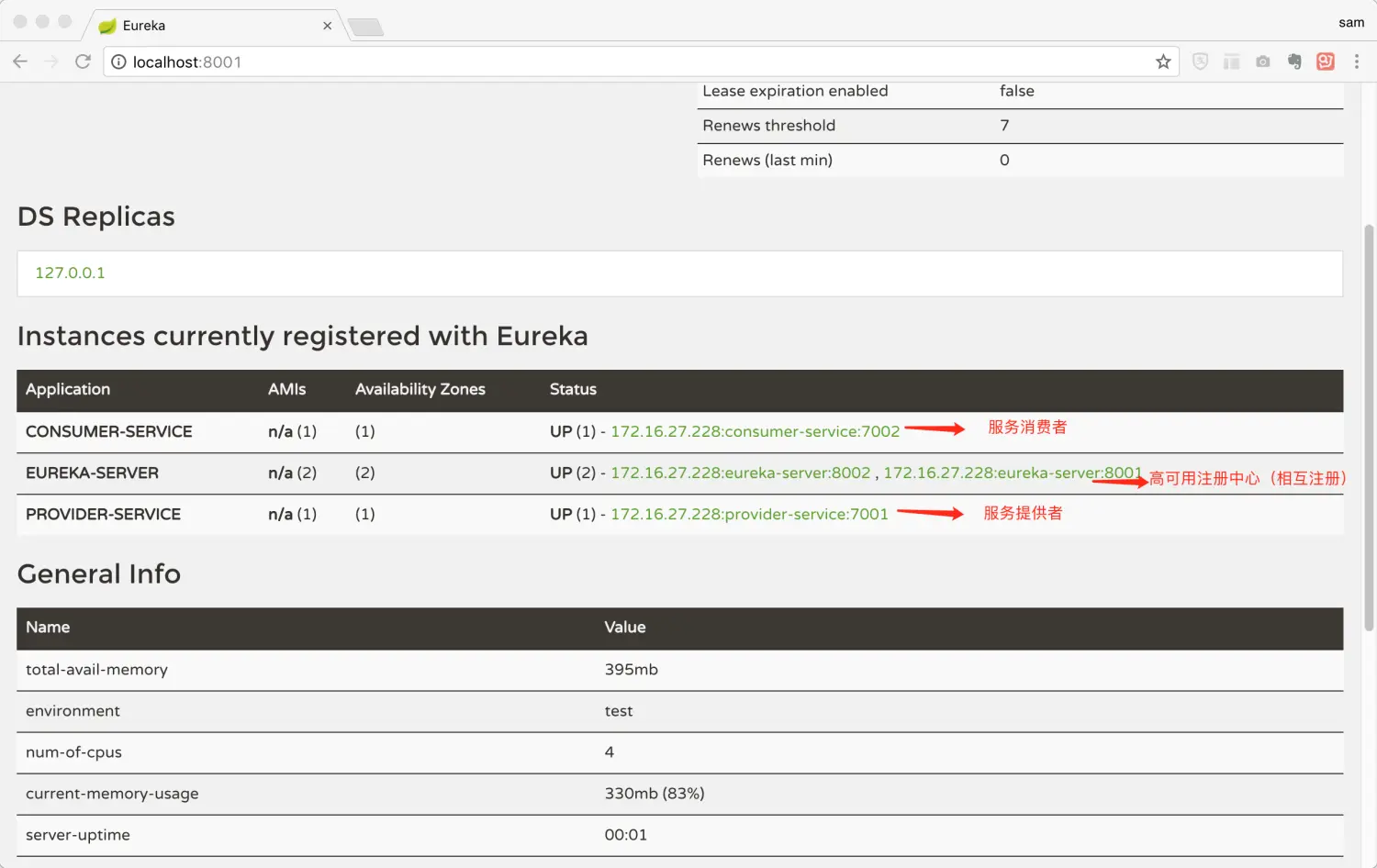Select PROVIDER-SERVICE application name
Screen dimensions: 1377x868
tap(103, 514)
